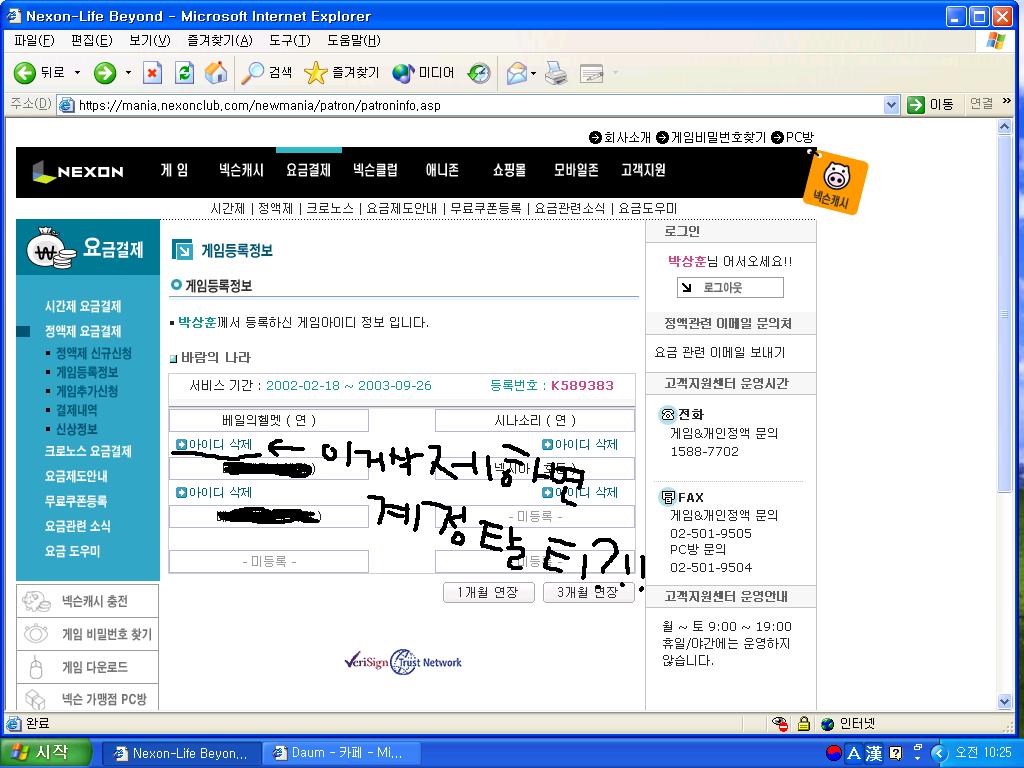The height and width of the screenshot is (768, 1024).
Task: Open Favorites (즐겨찾기) star icon
Action: [315, 72]
